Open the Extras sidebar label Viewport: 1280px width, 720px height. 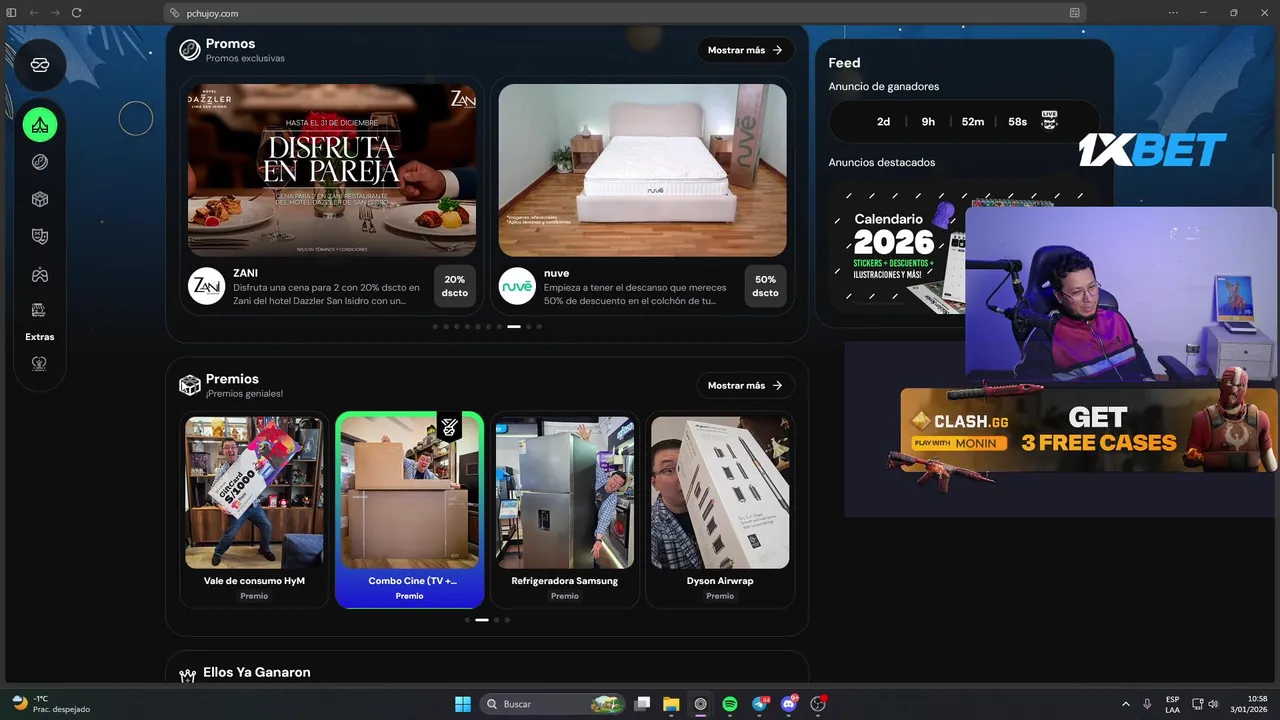pos(40,337)
